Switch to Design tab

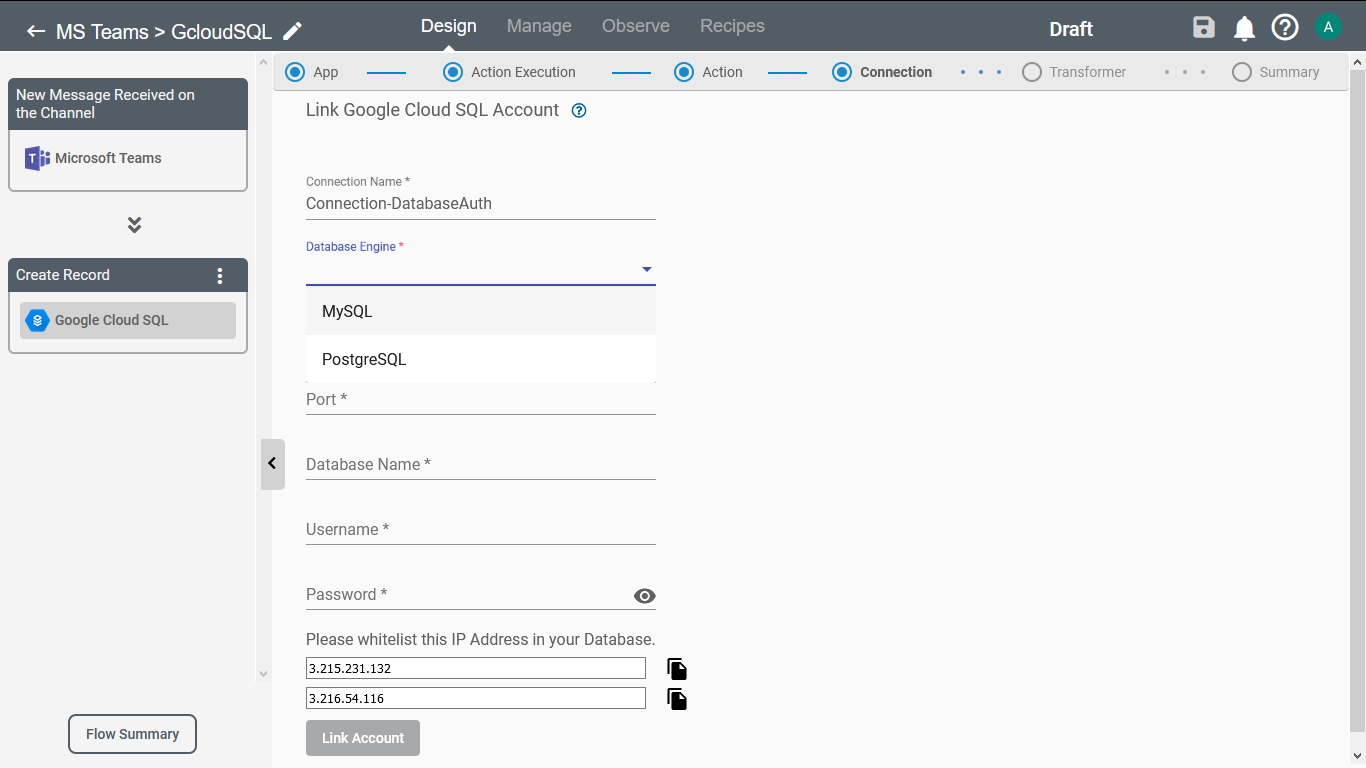click(x=448, y=26)
